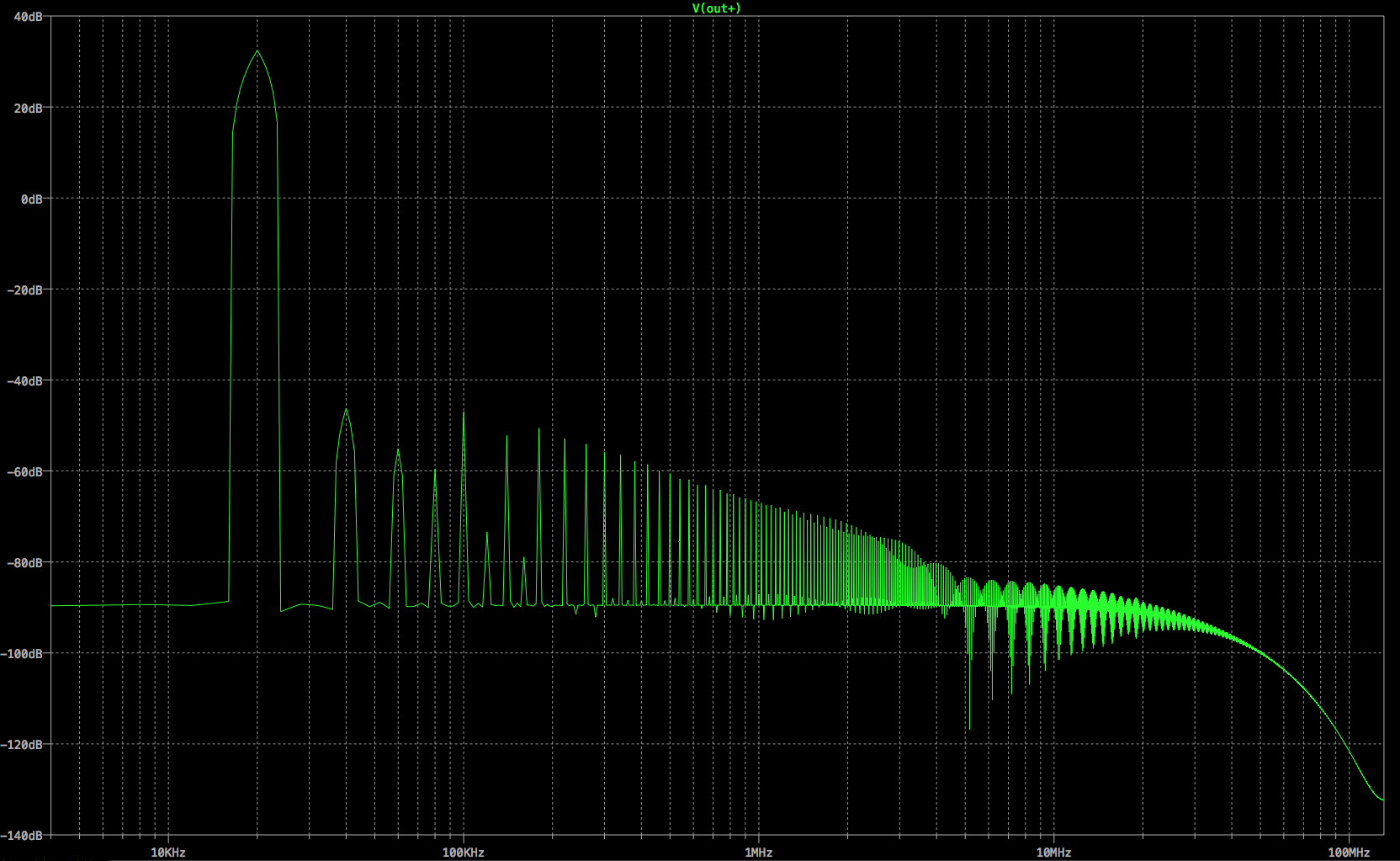
Task: Click the 10MHz frequency axis label
Action: point(1054,852)
